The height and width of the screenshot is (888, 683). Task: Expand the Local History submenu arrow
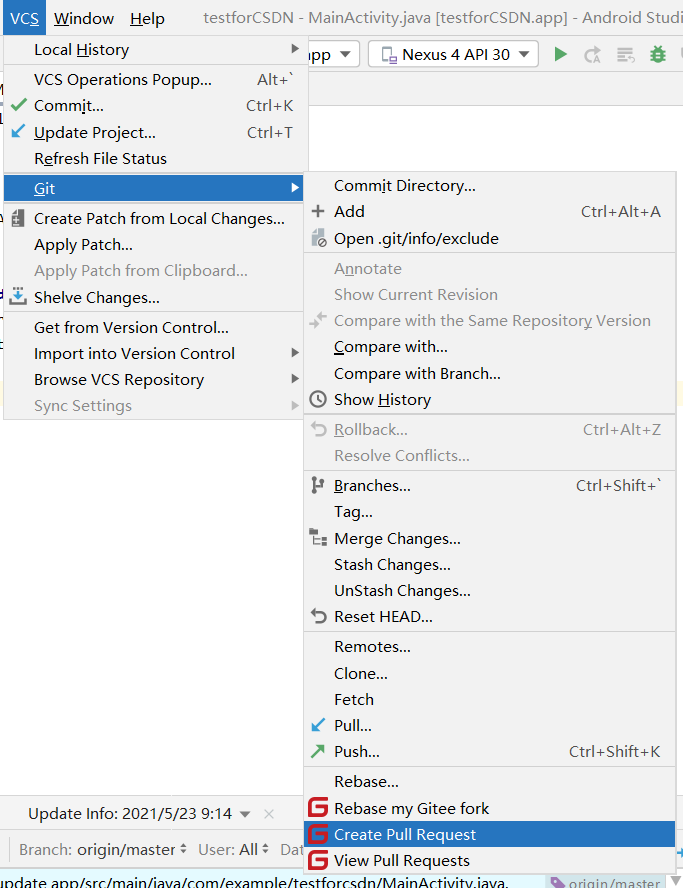(x=294, y=49)
